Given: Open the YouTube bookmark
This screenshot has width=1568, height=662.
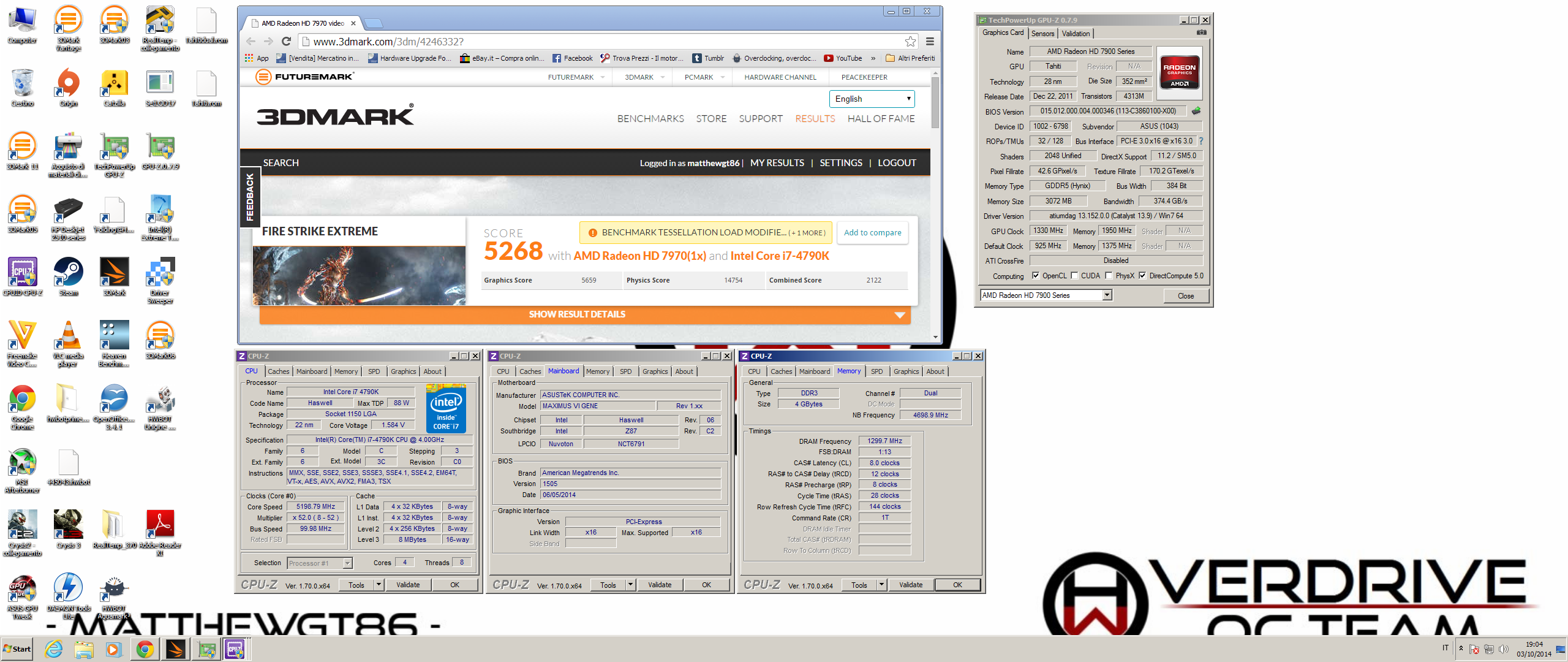Looking at the screenshot, I should [843, 58].
